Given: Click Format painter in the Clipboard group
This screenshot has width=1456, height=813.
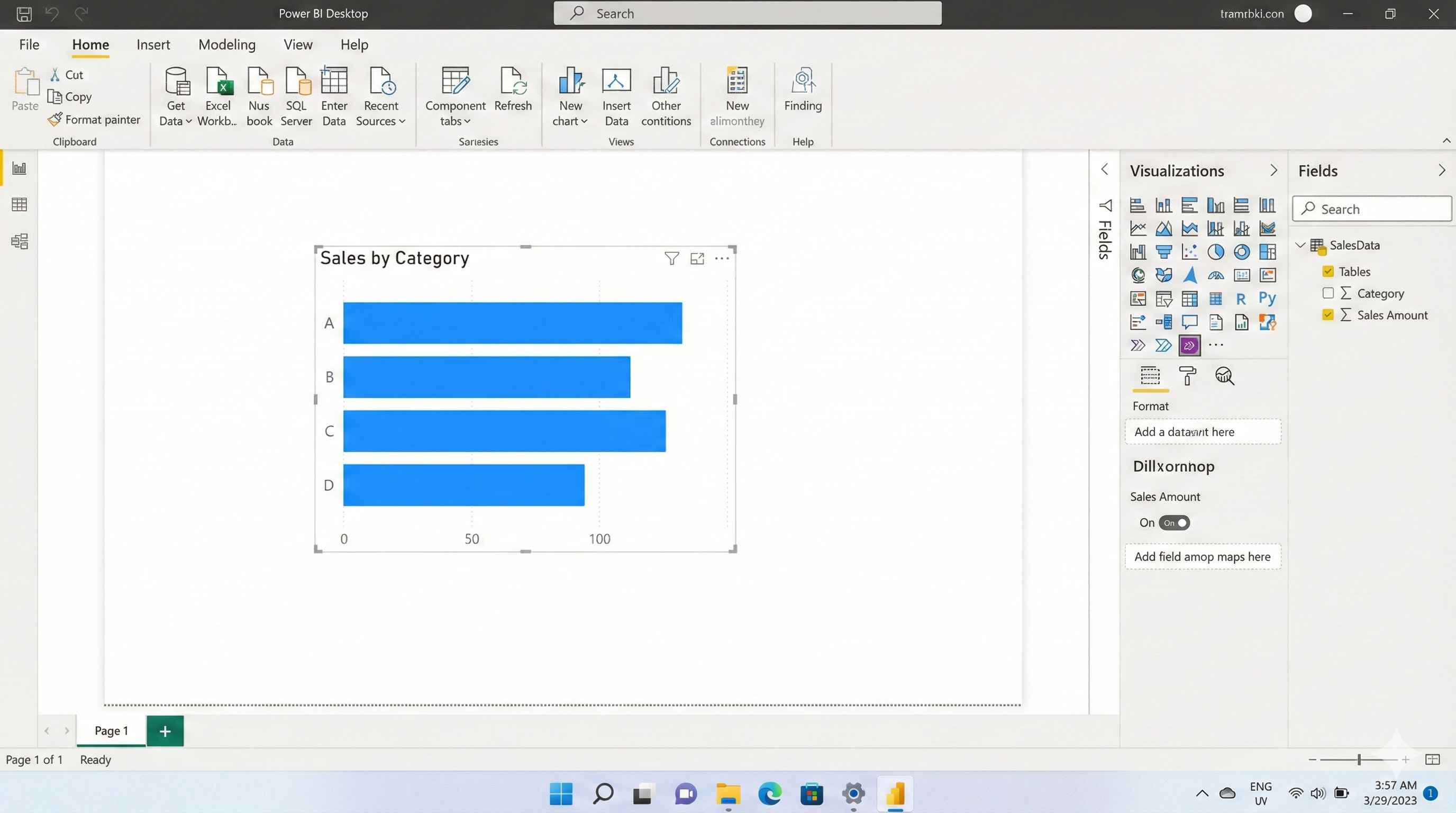Looking at the screenshot, I should coord(94,119).
